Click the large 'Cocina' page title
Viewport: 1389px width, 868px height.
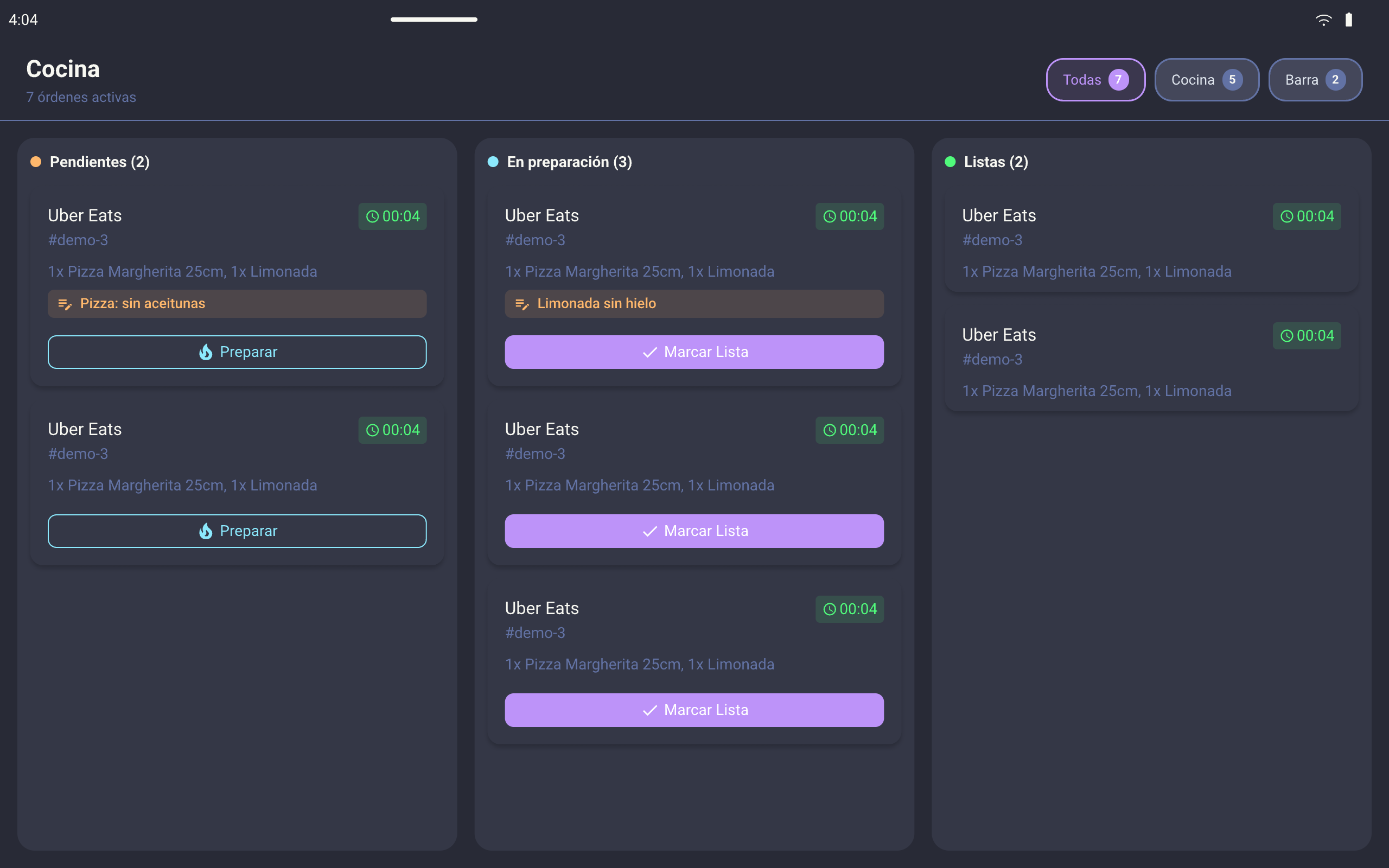[x=63, y=69]
